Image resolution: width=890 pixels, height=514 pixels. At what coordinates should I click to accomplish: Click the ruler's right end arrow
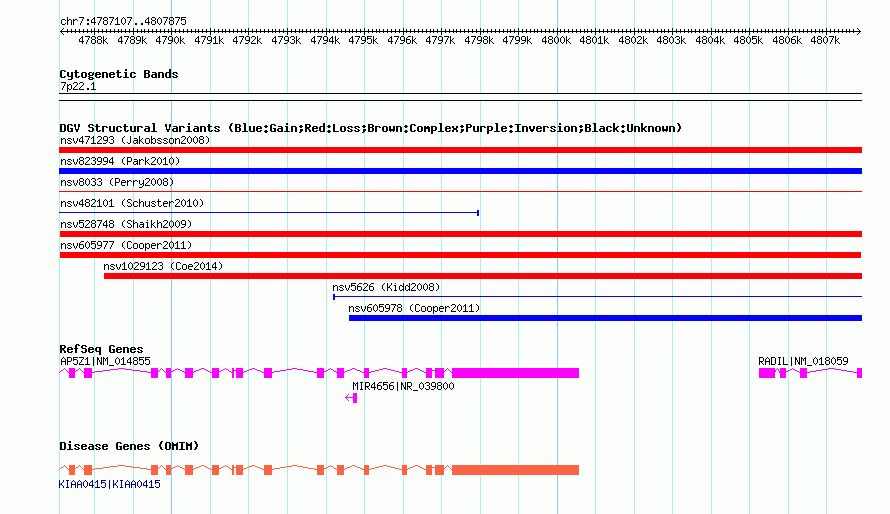(x=858, y=31)
